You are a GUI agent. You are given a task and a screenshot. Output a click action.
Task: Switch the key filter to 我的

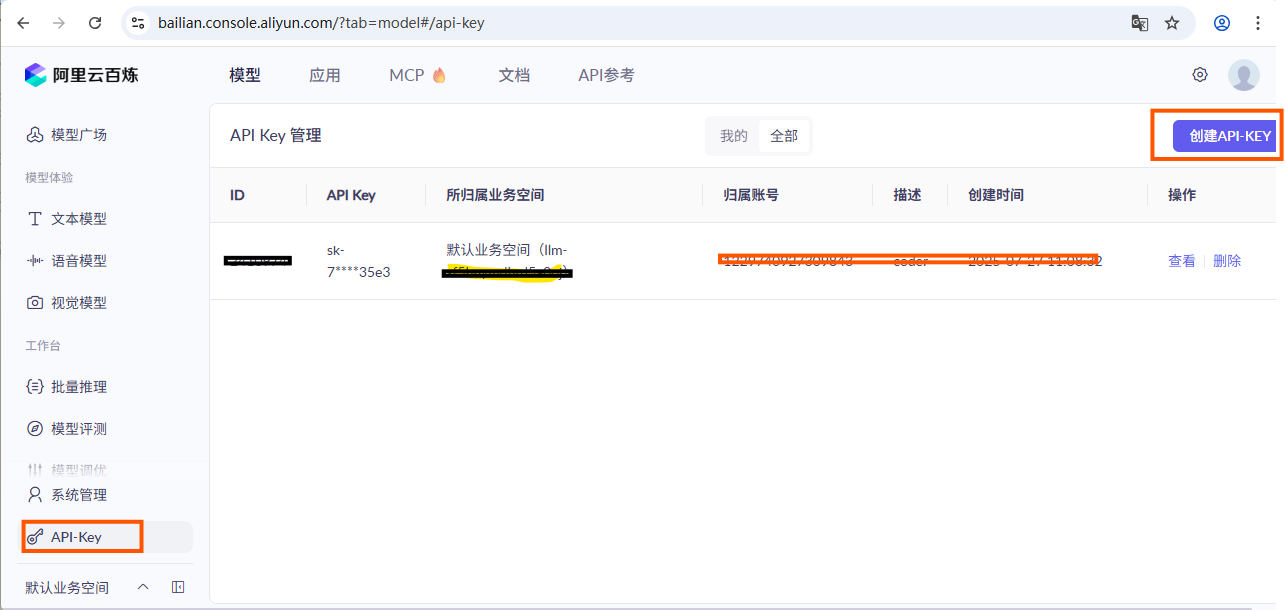point(733,136)
